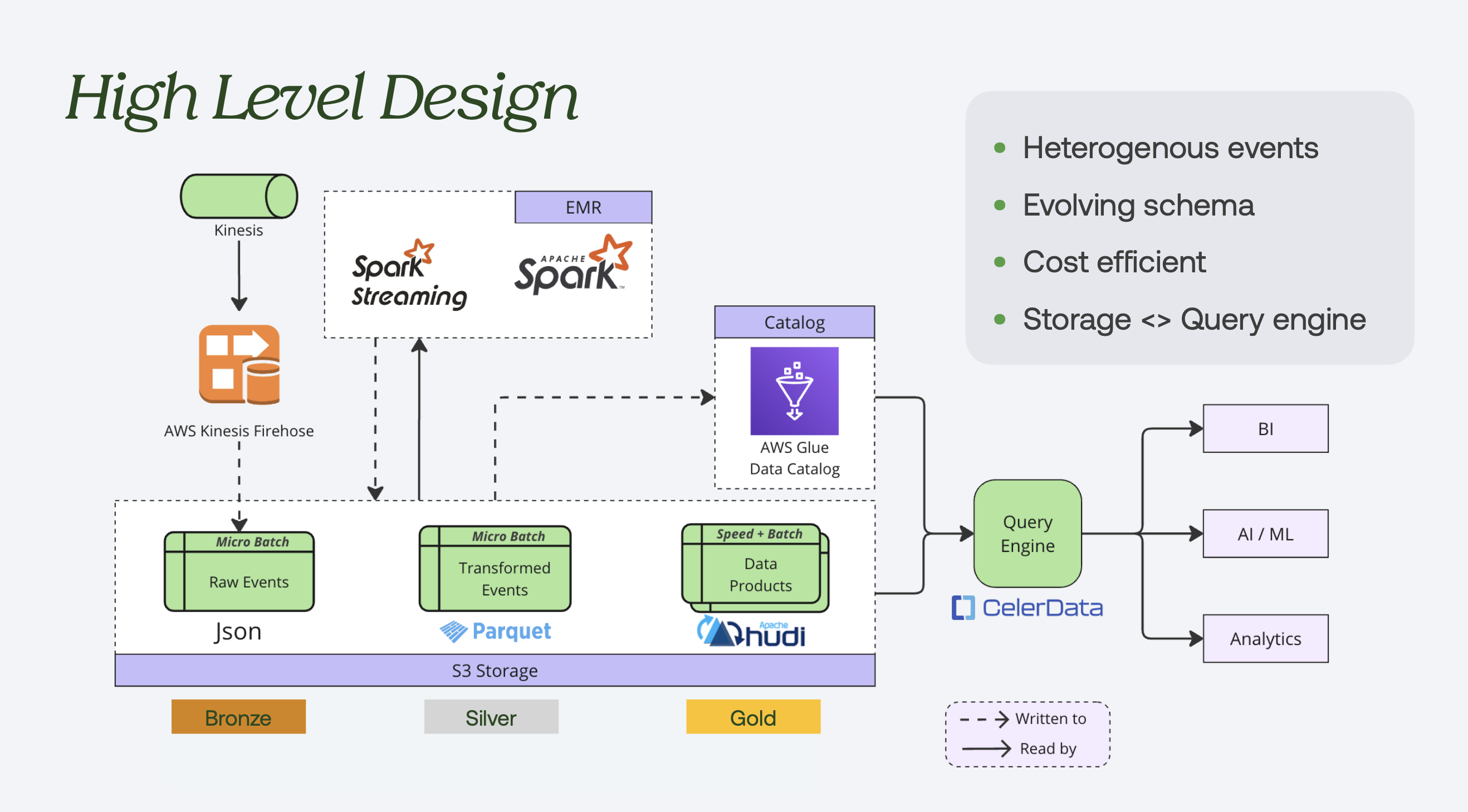Click the Heterogenous events bullet text
This screenshot has height=812, width=1468.
coord(1171,148)
